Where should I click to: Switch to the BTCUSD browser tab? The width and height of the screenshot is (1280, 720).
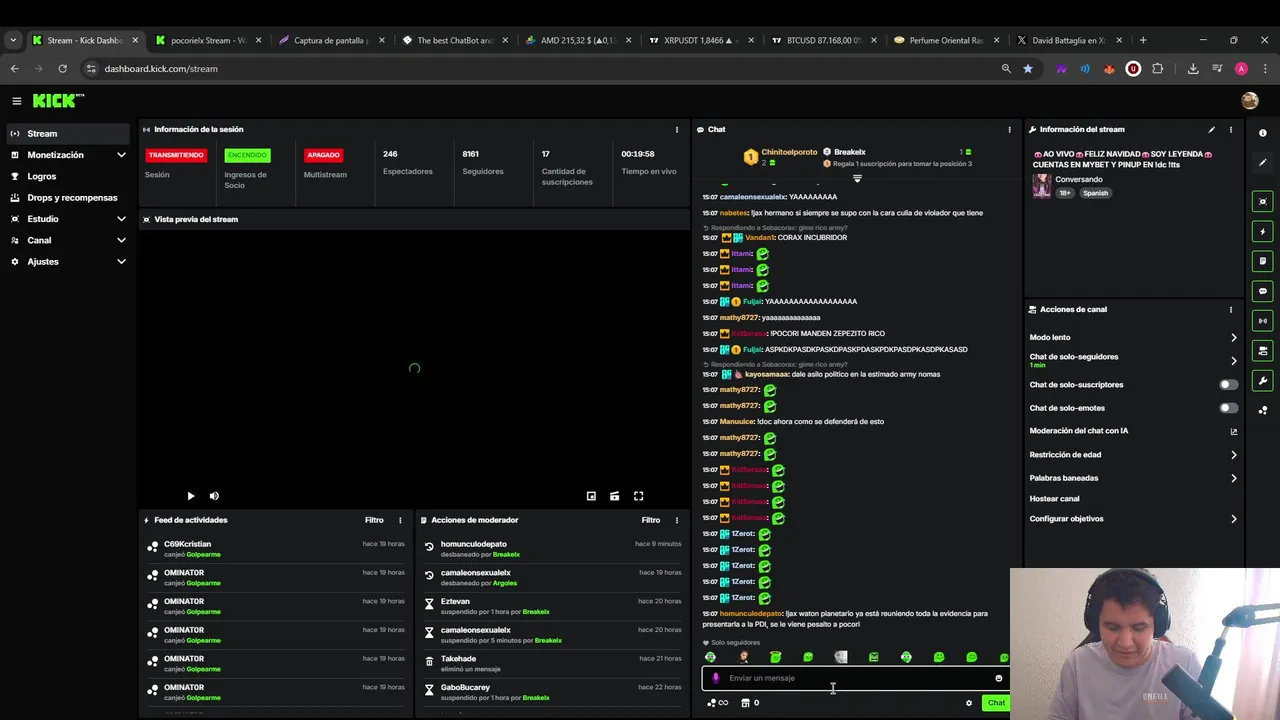(x=824, y=41)
